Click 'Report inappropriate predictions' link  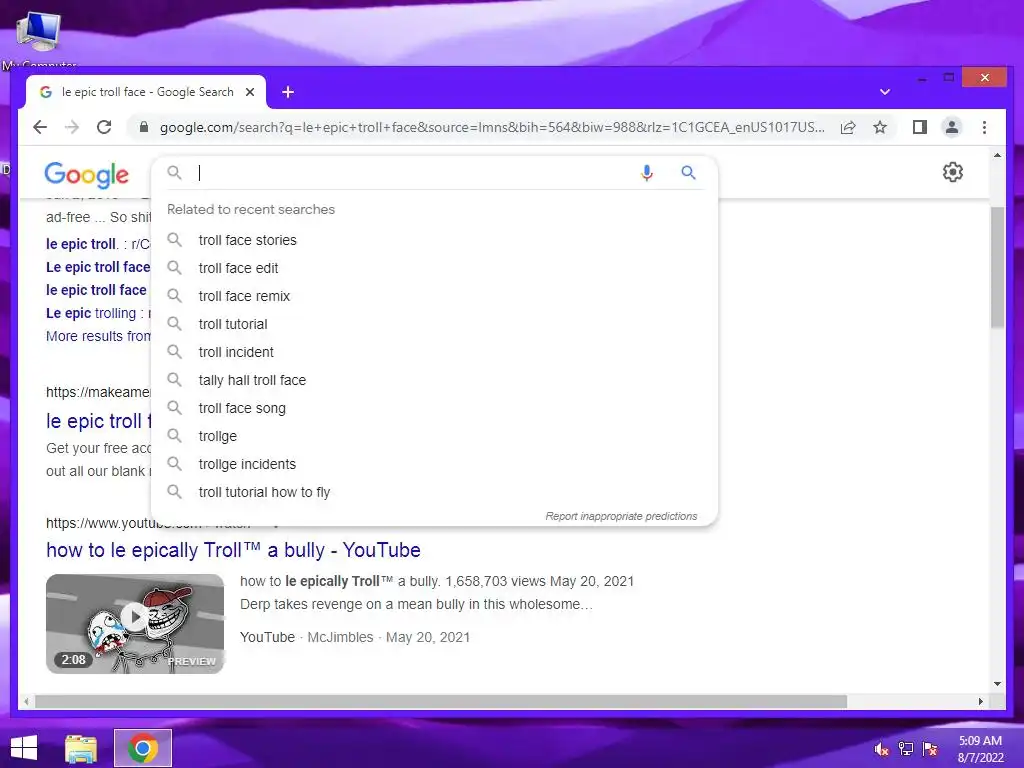pyautogui.click(x=621, y=516)
